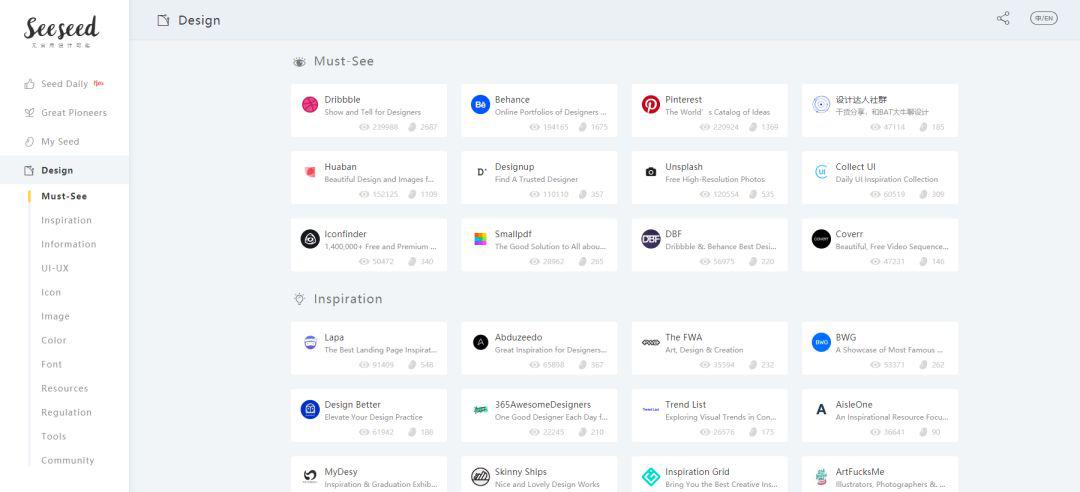Click the Unsplash camera icon

pos(651,172)
